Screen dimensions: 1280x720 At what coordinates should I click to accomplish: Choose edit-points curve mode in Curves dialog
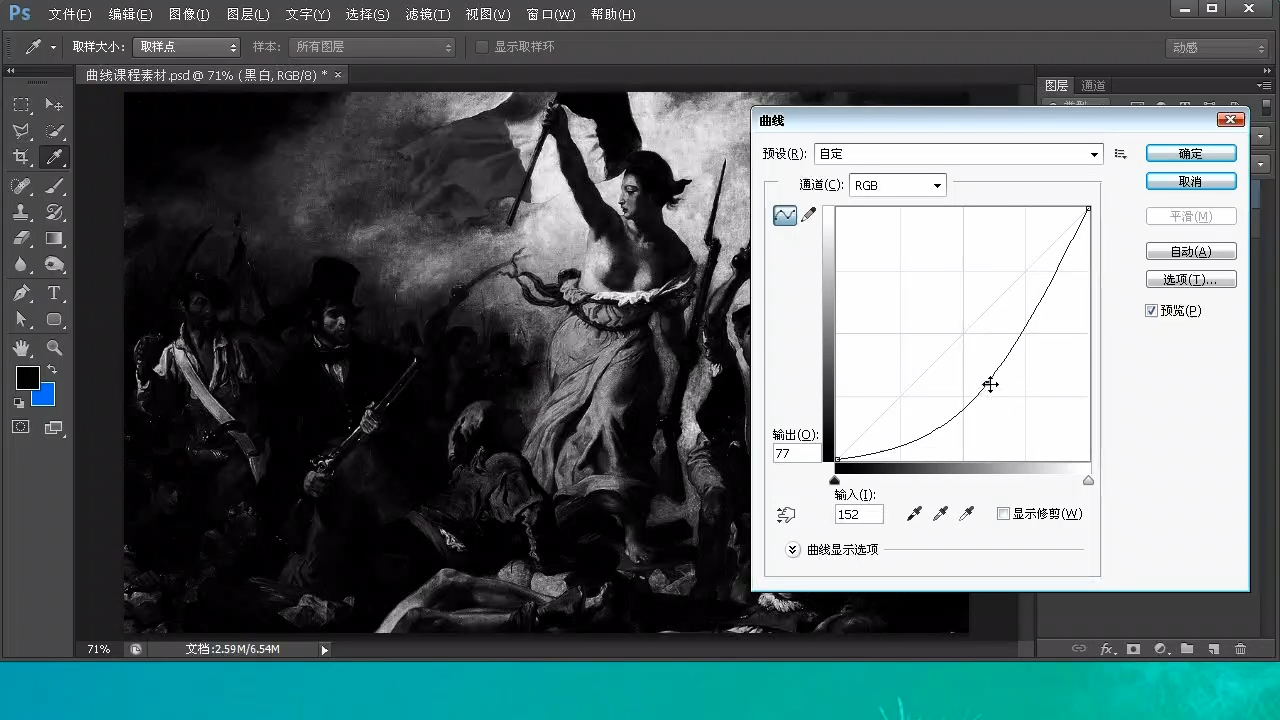coord(785,215)
